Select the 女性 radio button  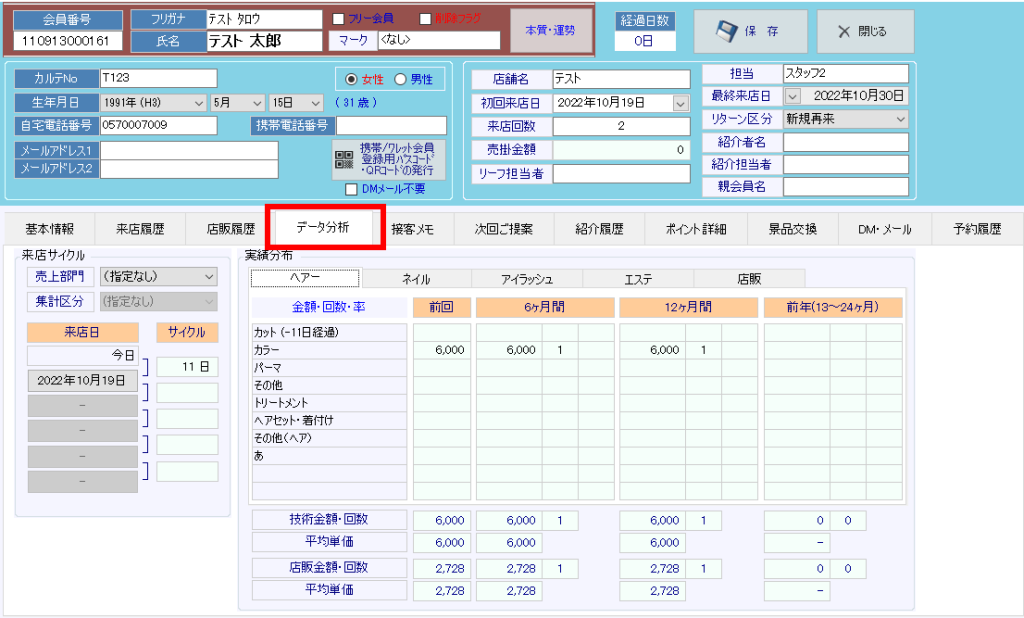tap(350, 80)
